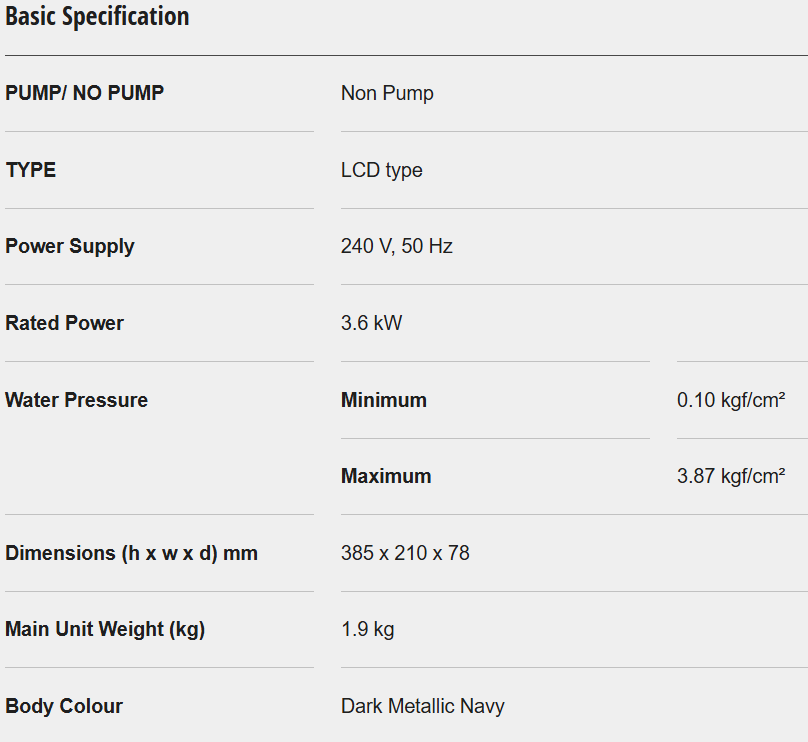The width and height of the screenshot is (808, 742).
Task: Select the 385 x 210 x 78 value
Action: pyautogui.click(x=405, y=553)
